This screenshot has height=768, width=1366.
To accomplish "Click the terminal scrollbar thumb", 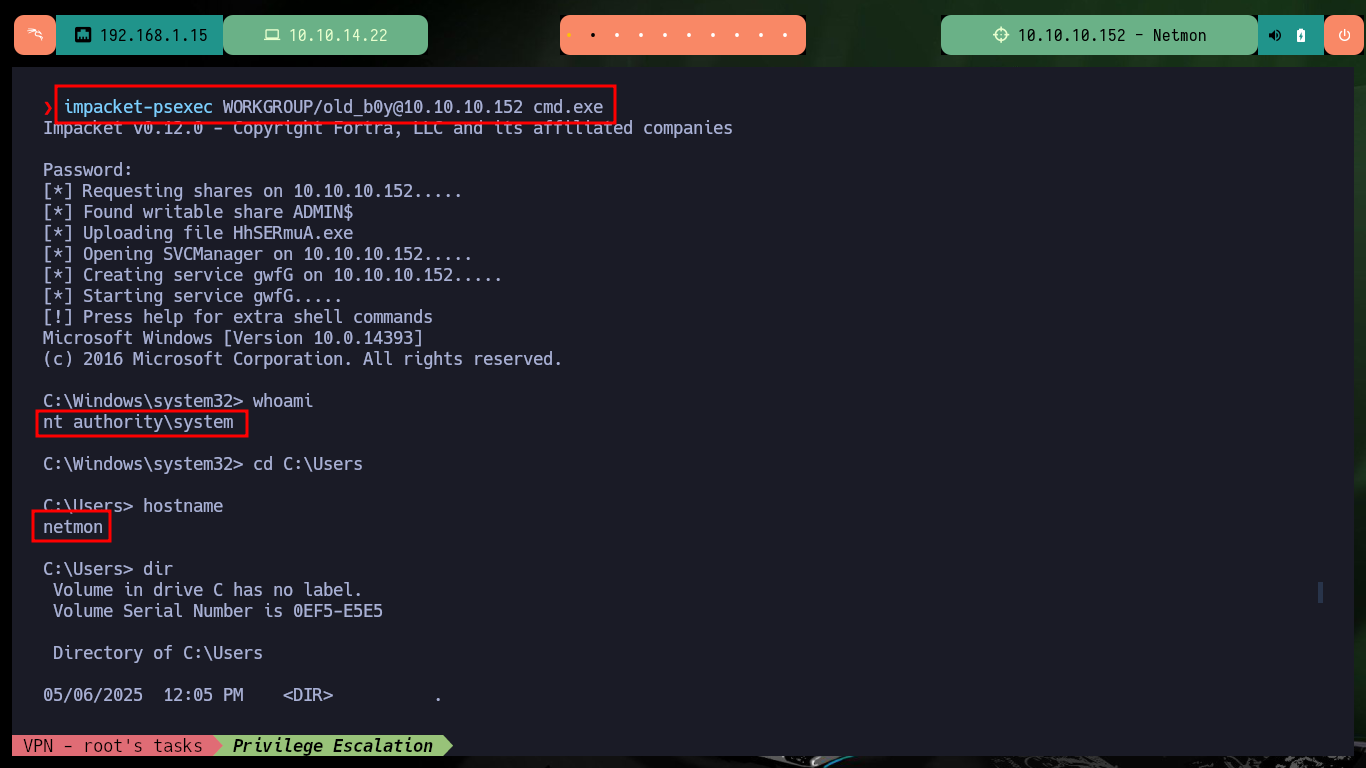I will coord(1320,592).
